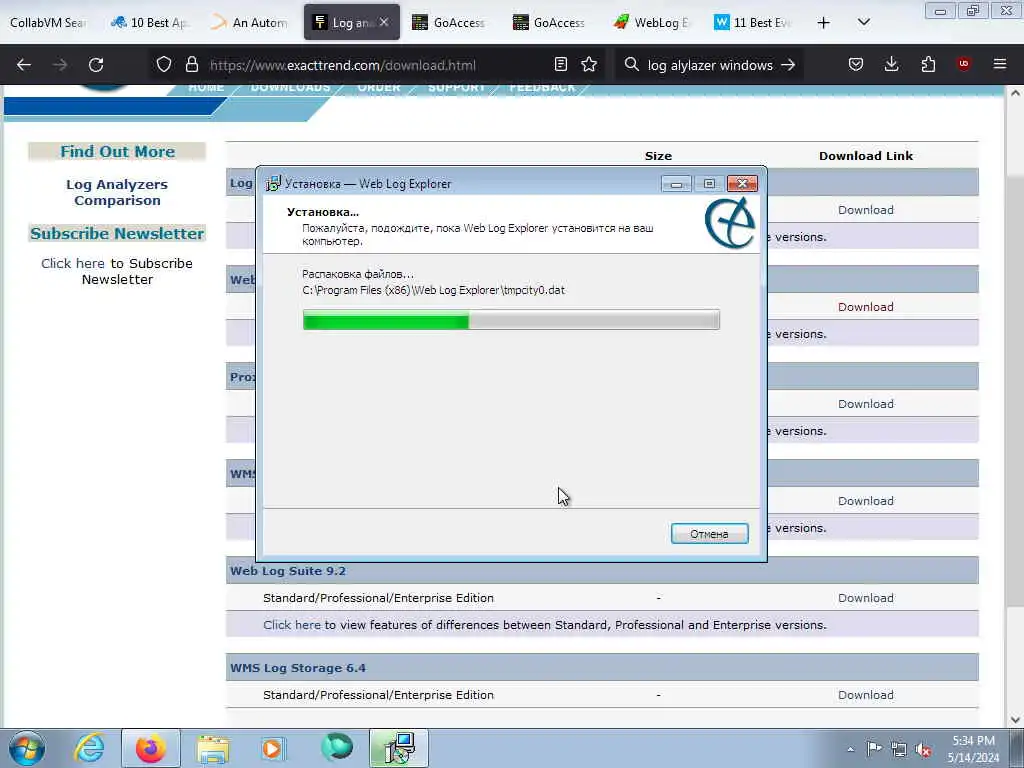Viewport: 1024px width, 768px height.
Task: Follow the Click here subscribe newsletter link
Action: tap(72, 263)
